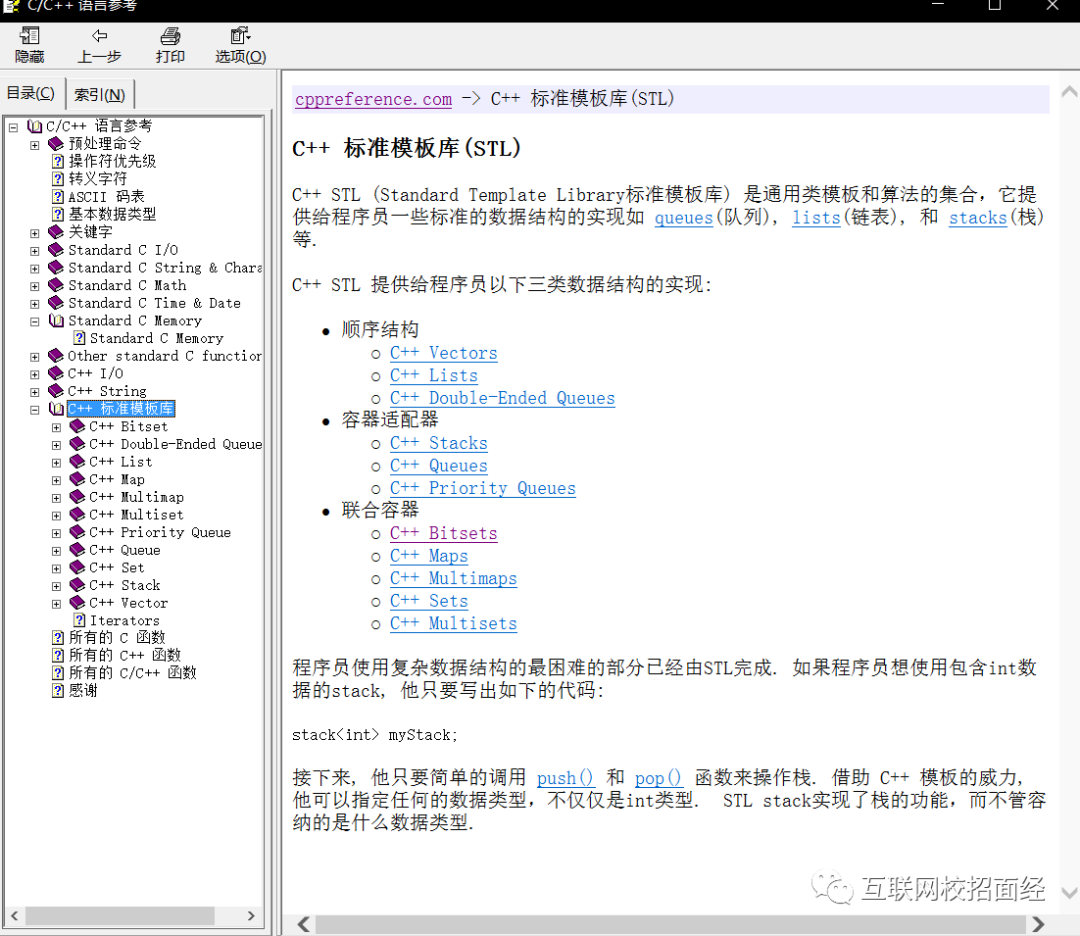Click the book icon beside C++ String
1080x936 pixels.
pyautogui.click(x=56, y=391)
